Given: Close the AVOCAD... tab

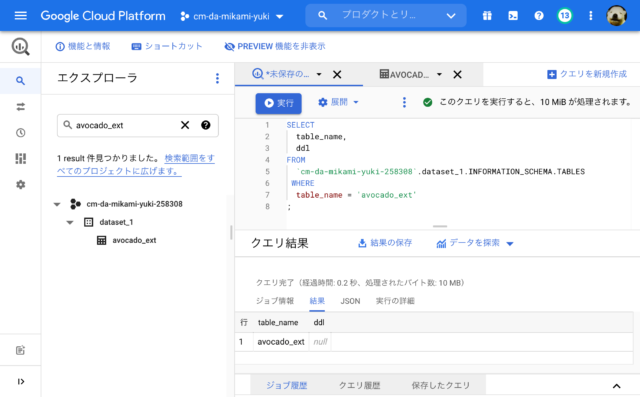Looking at the screenshot, I should pos(458,75).
